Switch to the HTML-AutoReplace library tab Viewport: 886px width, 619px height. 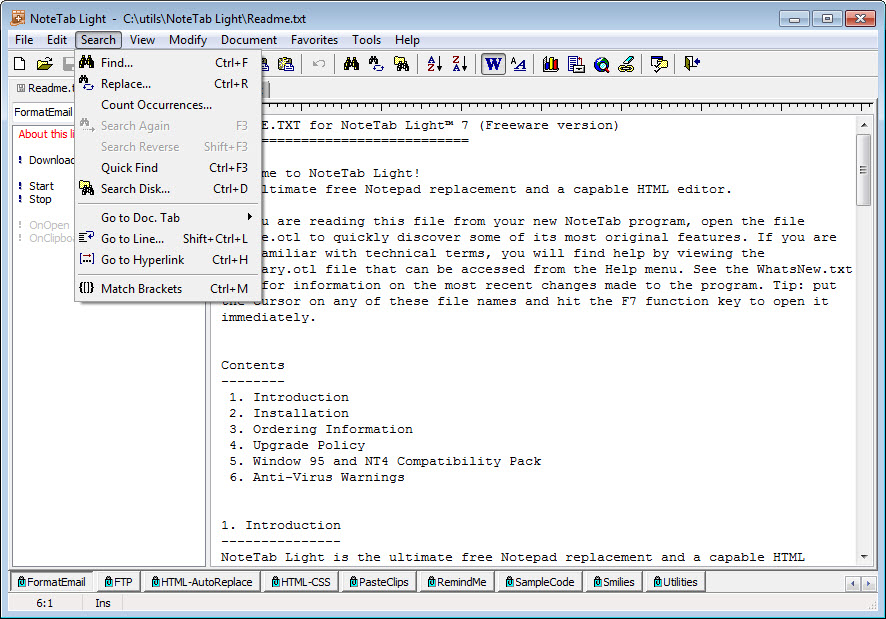click(x=202, y=582)
